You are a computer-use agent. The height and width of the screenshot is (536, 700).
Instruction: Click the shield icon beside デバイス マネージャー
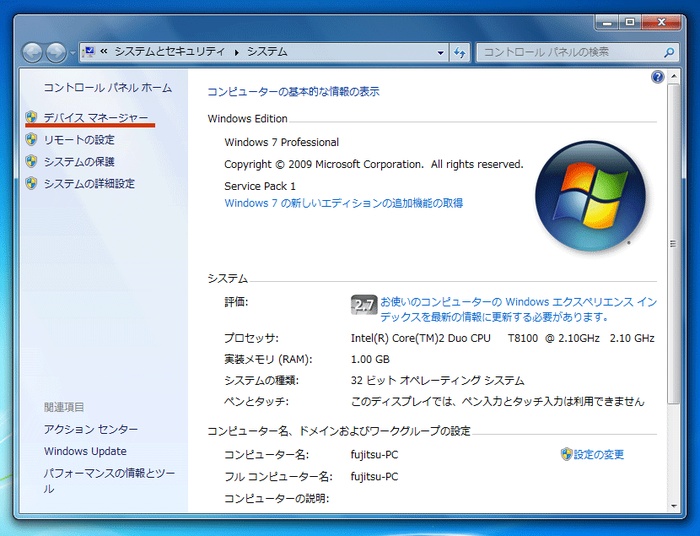click(x=31, y=117)
